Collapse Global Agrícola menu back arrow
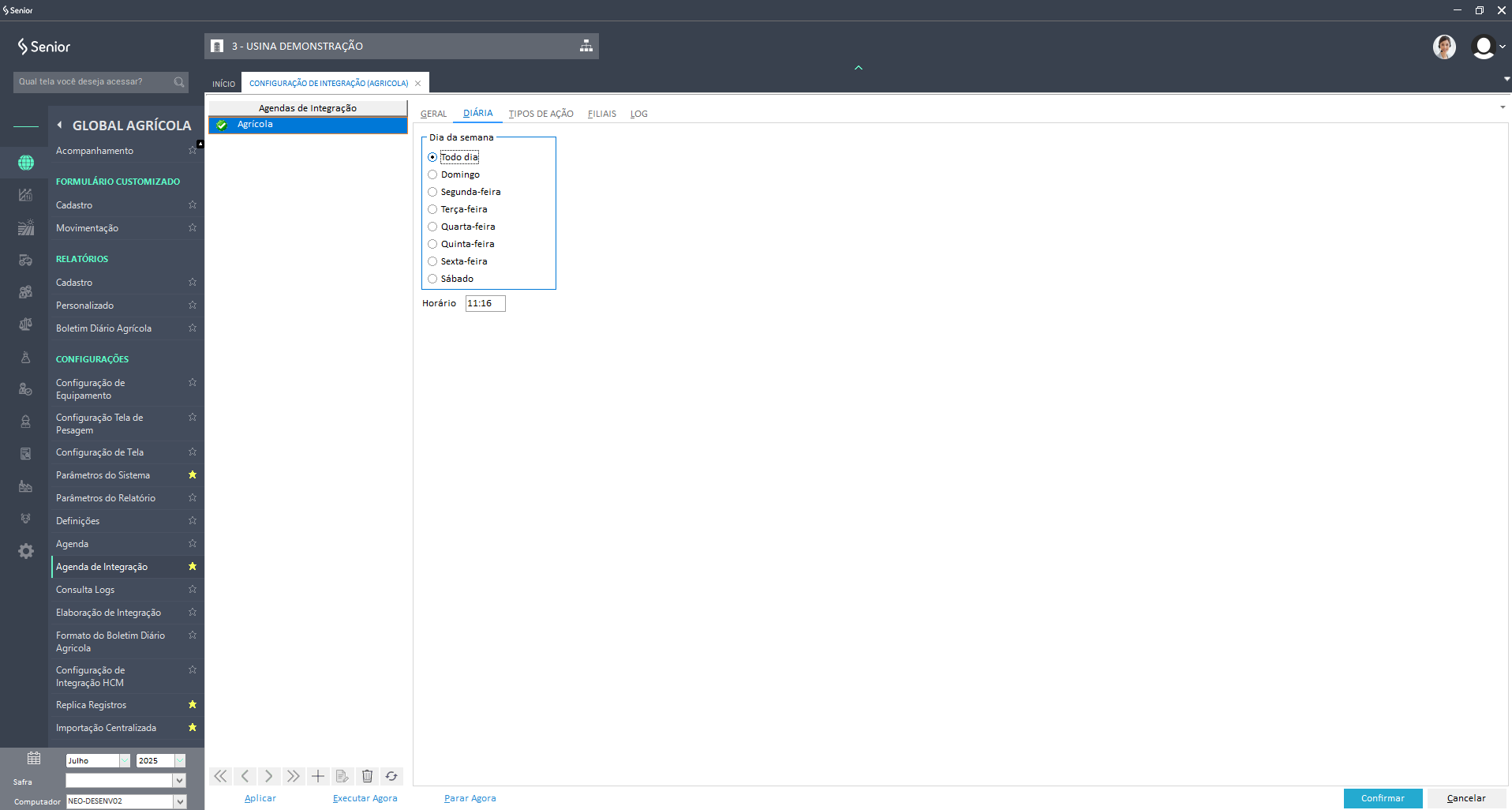Image resolution: width=1512 pixels, height=810 pixels. tap(59, 125)
